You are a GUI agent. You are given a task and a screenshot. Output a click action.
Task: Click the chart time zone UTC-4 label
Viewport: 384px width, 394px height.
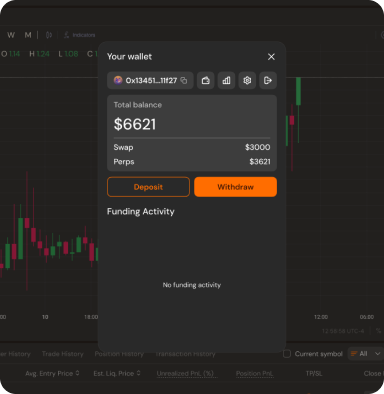(343, 331)
